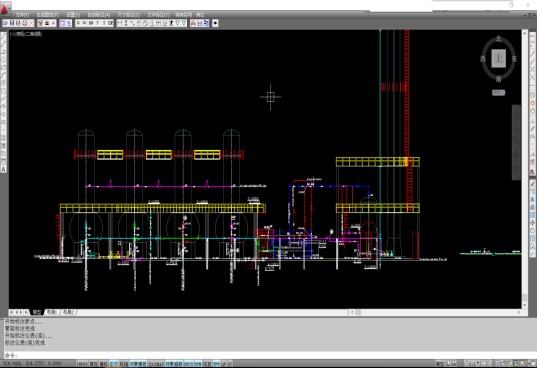Open the 文件 menu
The width and height of the screenshot is (537, 368).
point(22,15)
